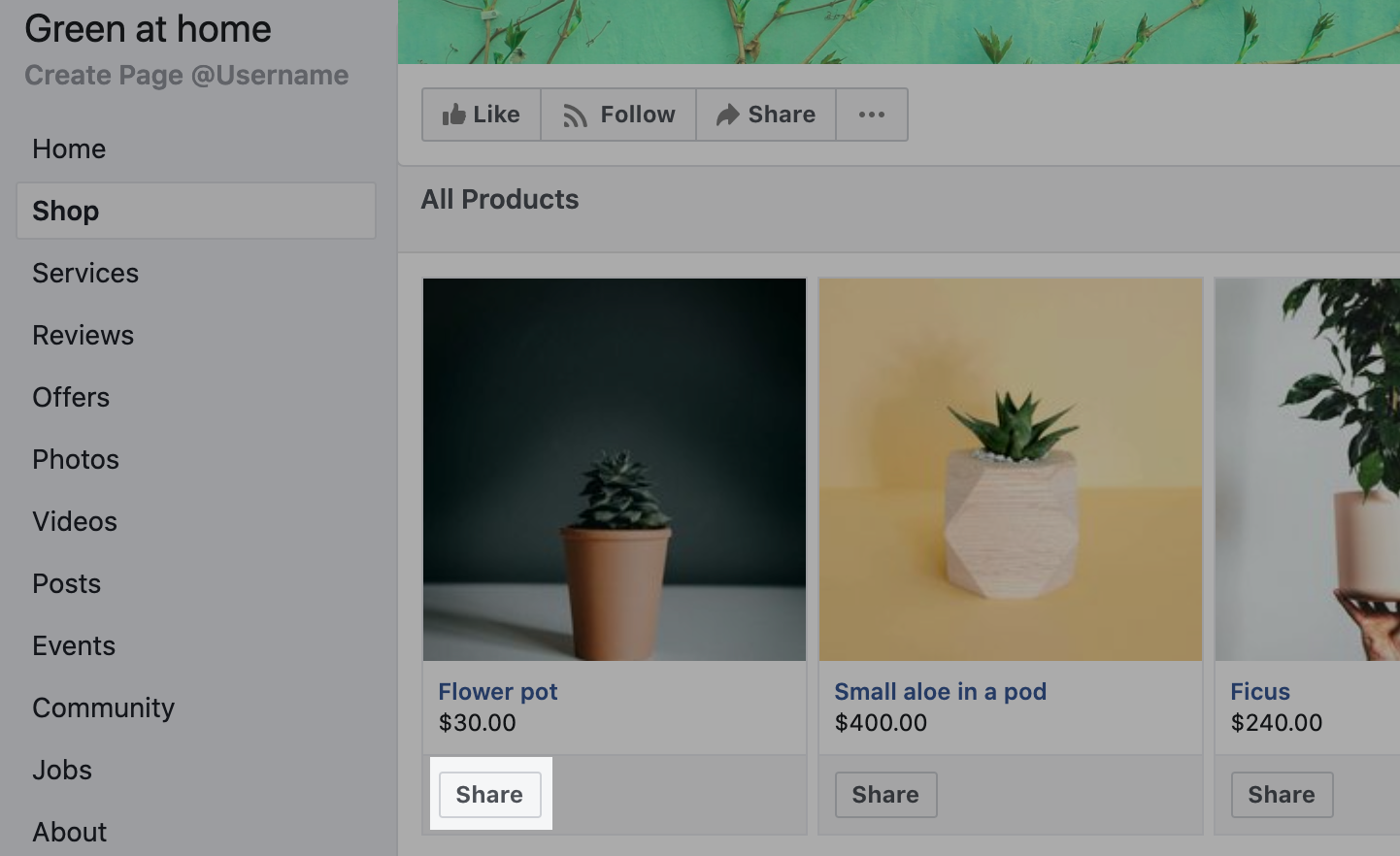This screenshot has width=1400, height=856.
Task: Select the Photos section in the sidebar
Action: [x=75, y=459]
